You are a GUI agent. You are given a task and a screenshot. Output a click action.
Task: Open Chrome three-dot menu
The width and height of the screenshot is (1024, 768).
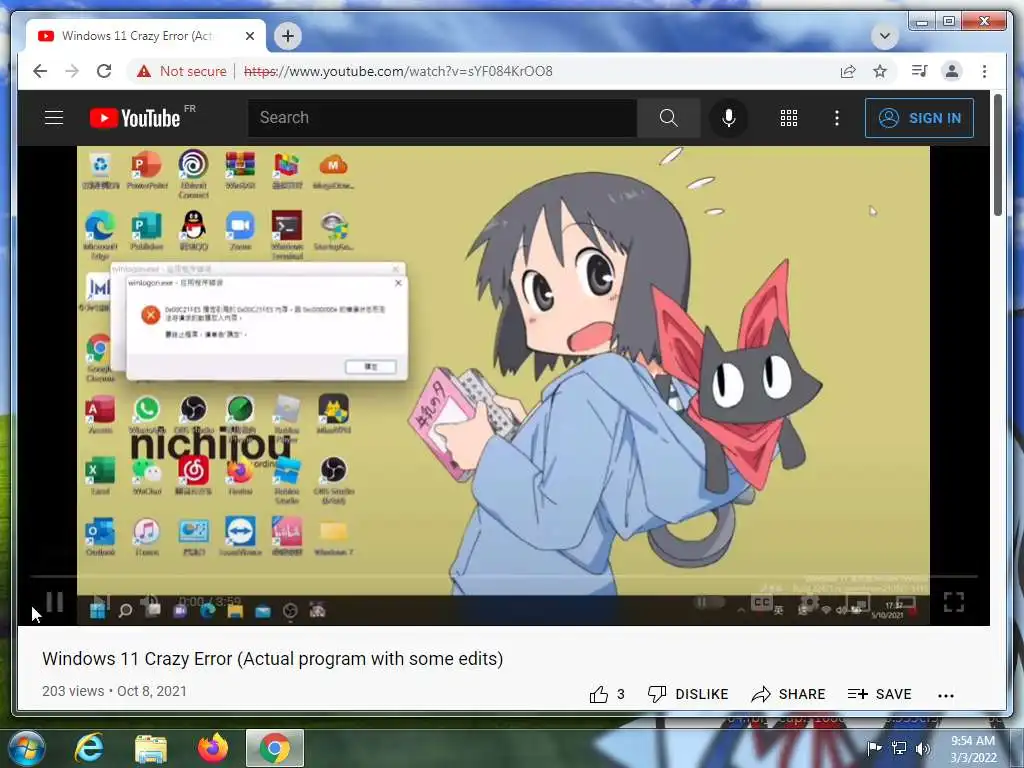coord(984,71)
